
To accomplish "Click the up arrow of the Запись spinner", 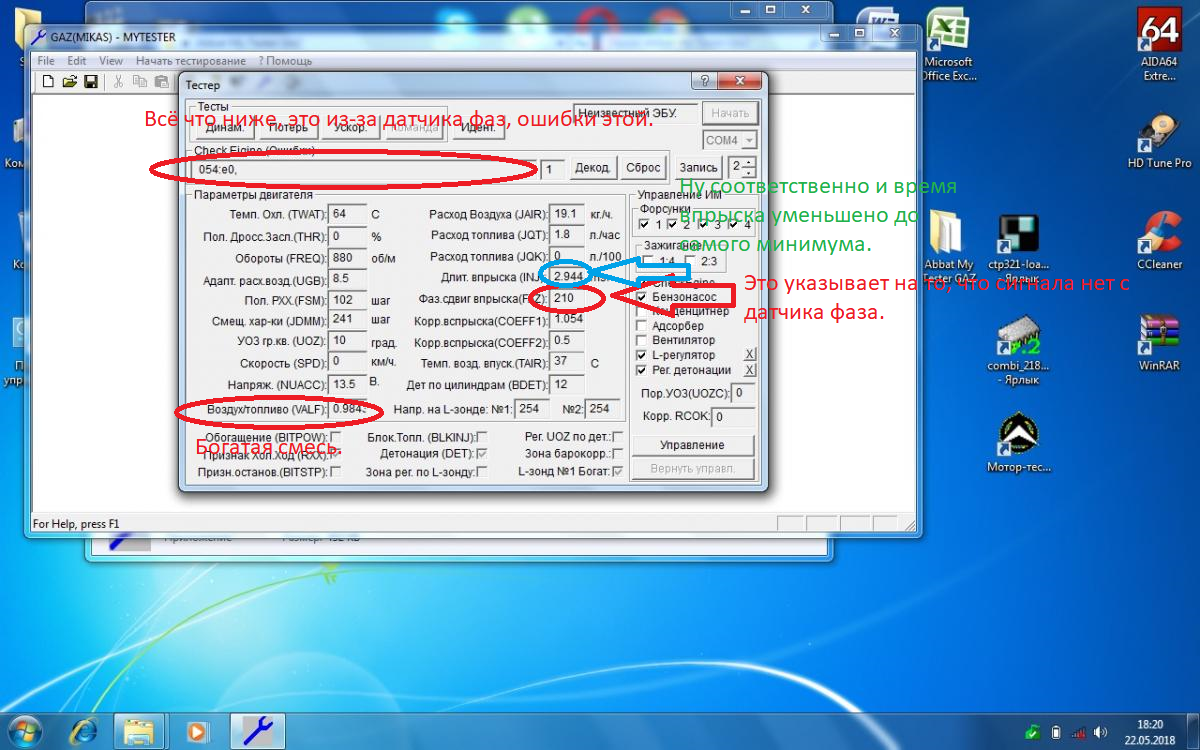I will 750,162.
